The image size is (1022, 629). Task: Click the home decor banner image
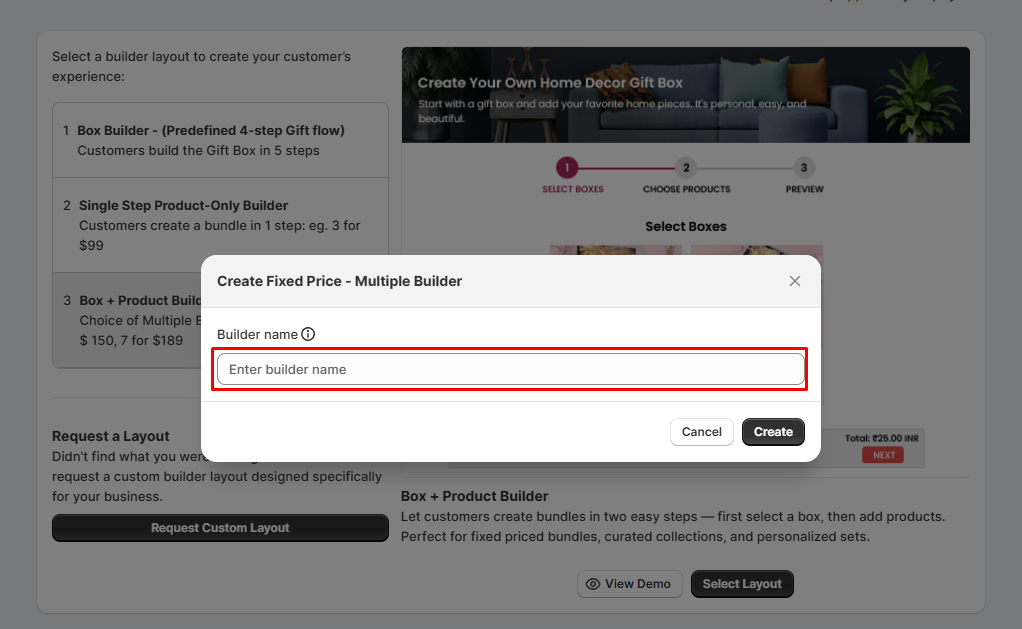685,94
